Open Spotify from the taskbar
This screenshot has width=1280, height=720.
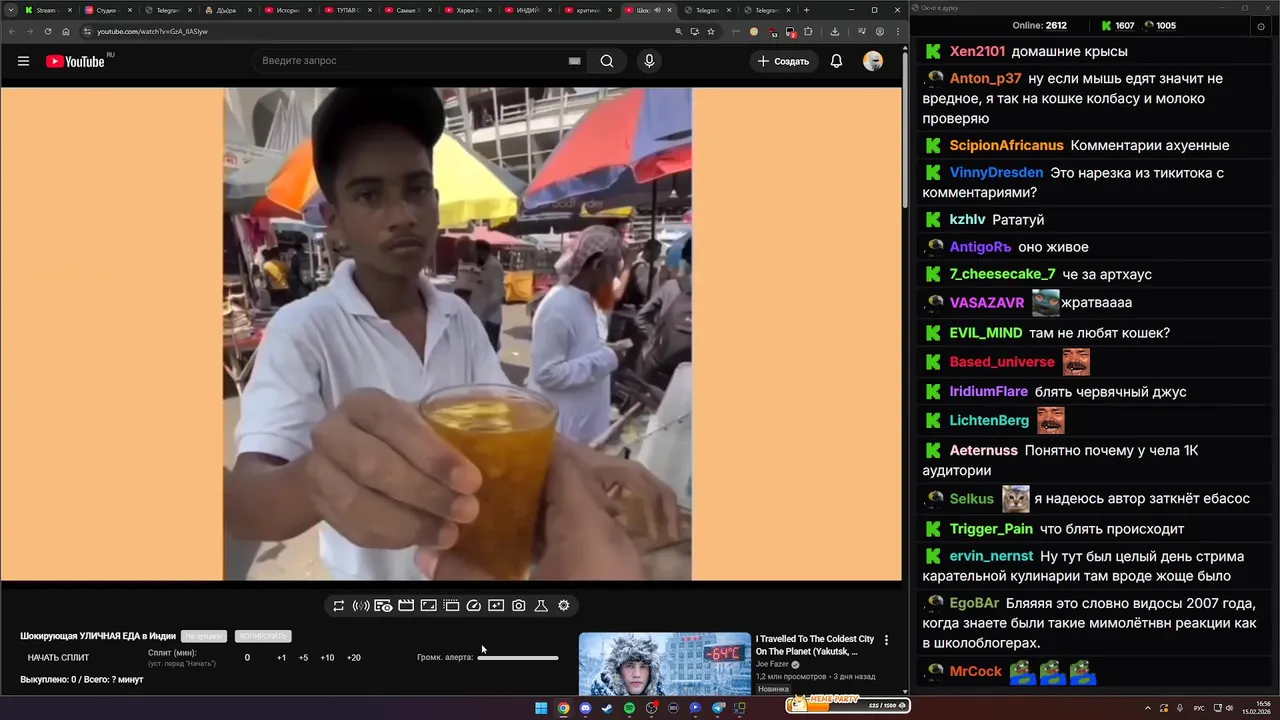point(629,708)
